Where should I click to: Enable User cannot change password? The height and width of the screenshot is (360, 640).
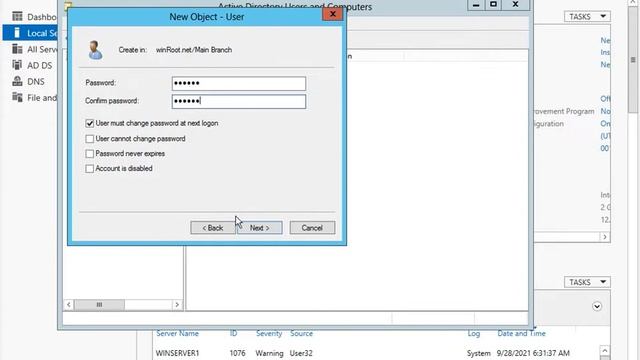pyautogui.click(x=89, y=139)
